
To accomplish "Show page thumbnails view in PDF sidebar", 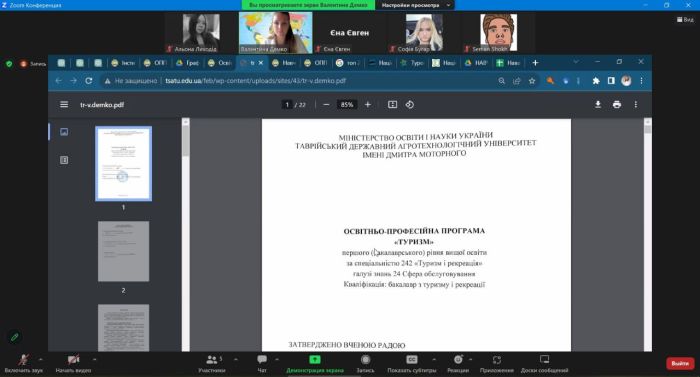I will pyautogui.click(x=64, y=132).
